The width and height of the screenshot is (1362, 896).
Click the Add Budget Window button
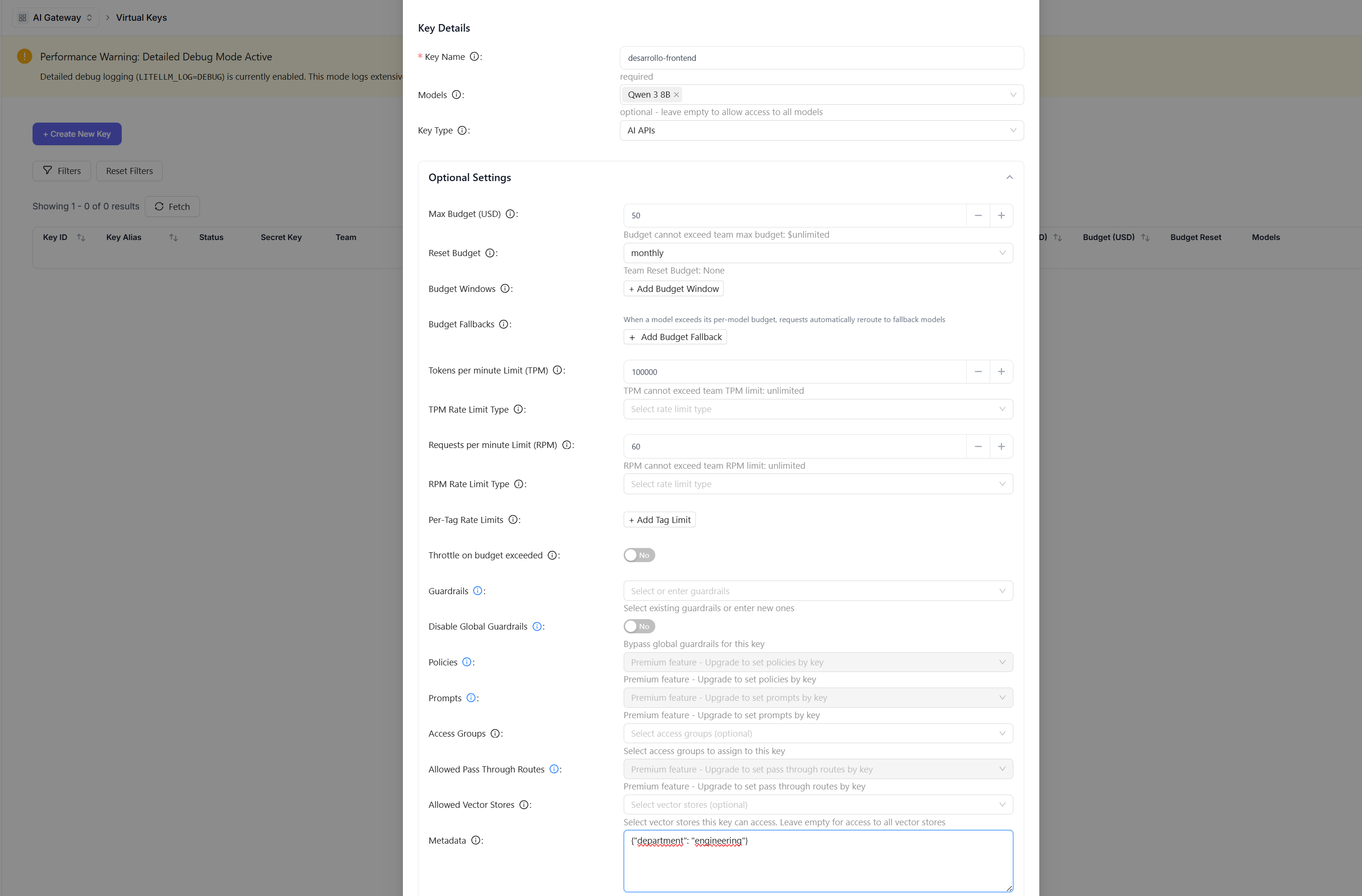click(674, 289)
